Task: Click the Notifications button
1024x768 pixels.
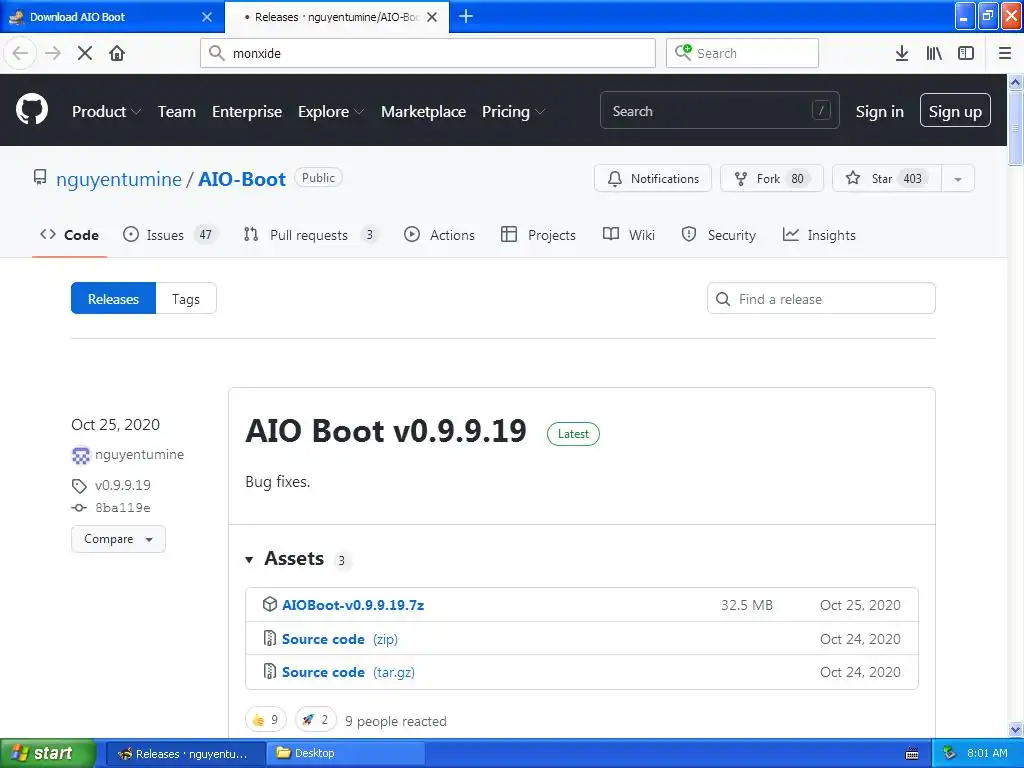Action: [652, 179]
